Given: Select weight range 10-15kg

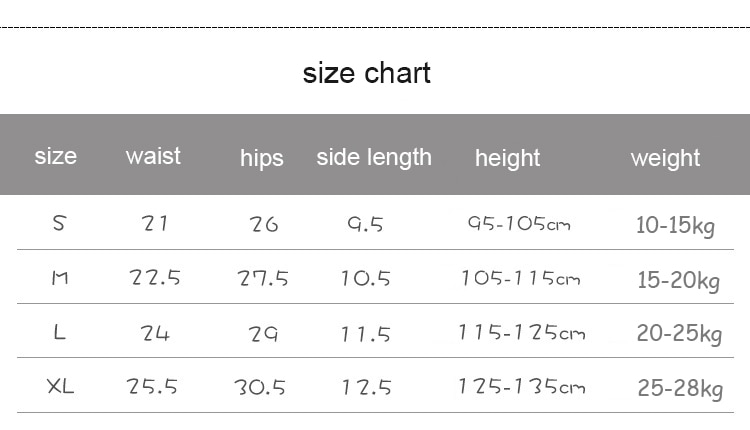Looking at the screenshot, I should coord(675,226).
